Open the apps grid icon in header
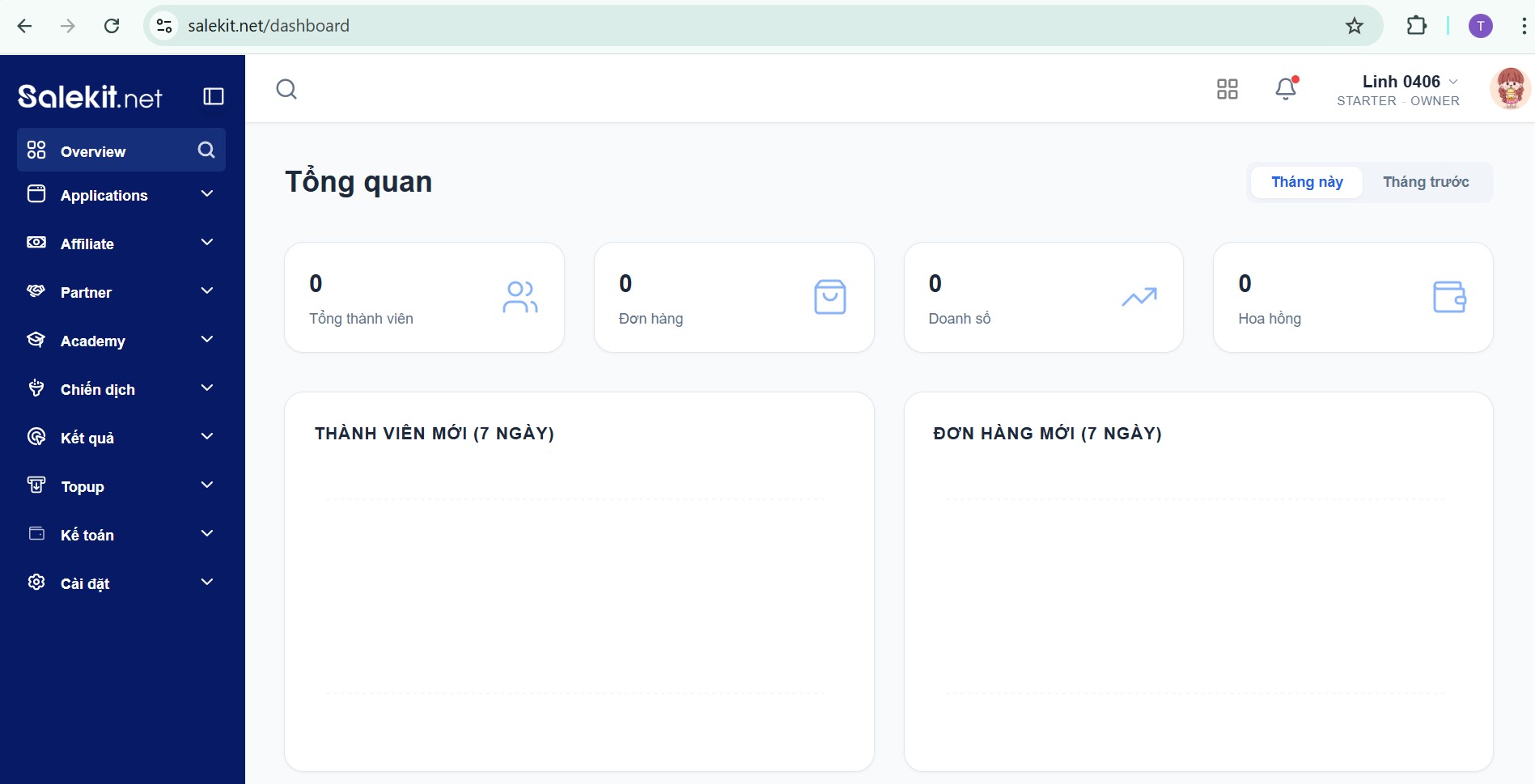The width and height of the screenshot is (1535, 784). coord(1227,89)
